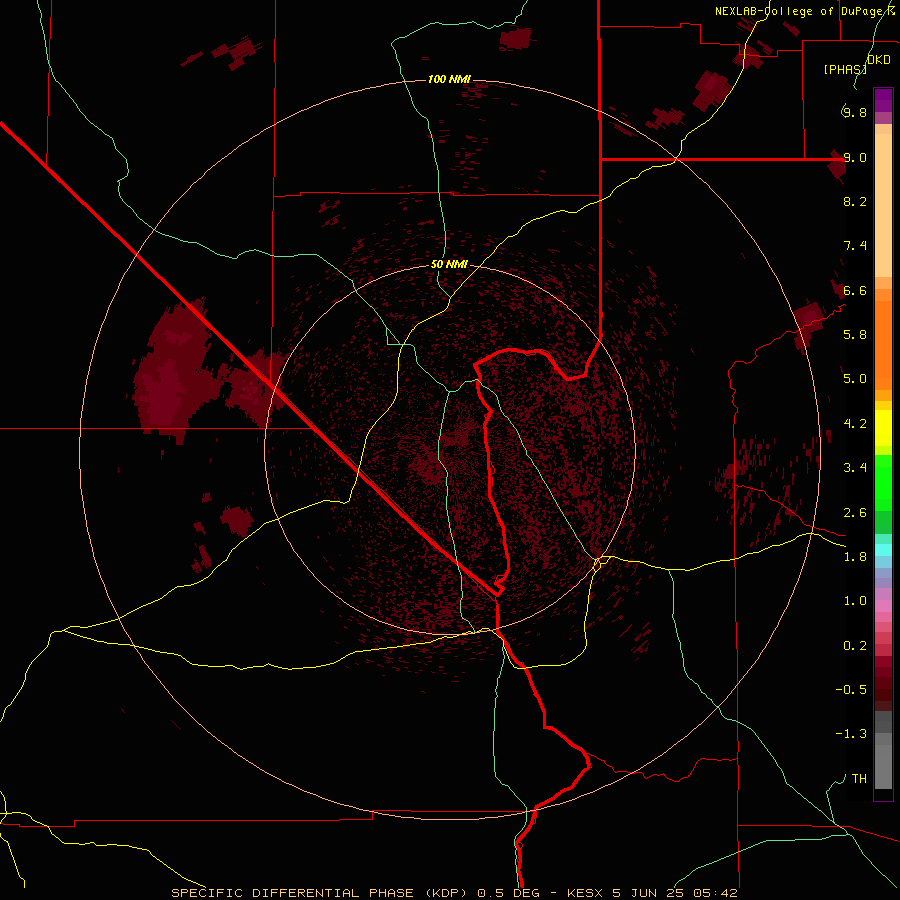Pick the bright green segment of the color bar

(883, 482)
